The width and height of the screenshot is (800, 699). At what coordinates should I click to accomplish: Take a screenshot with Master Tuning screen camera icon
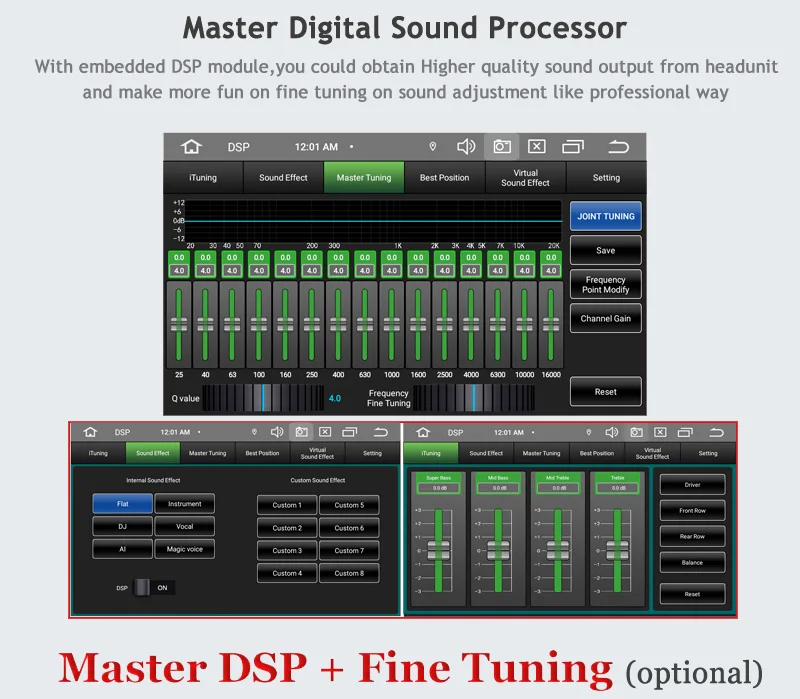pyautogui.click(x=502, y=147)
